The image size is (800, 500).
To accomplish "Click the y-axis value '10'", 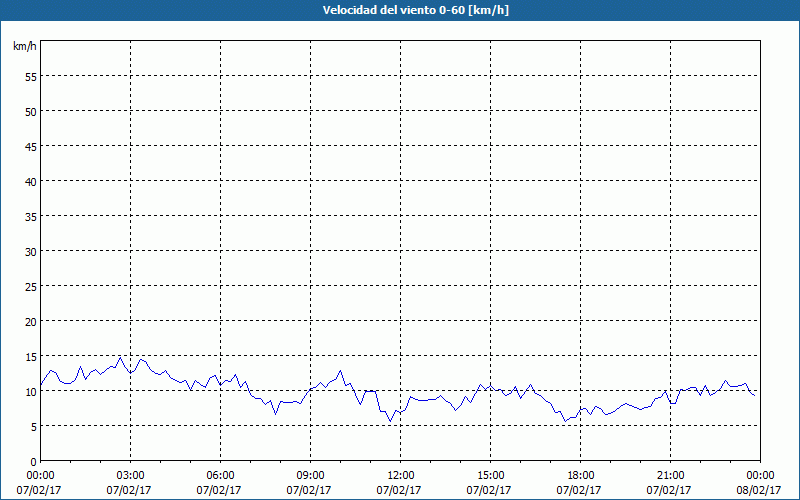I will coord(31,392).
